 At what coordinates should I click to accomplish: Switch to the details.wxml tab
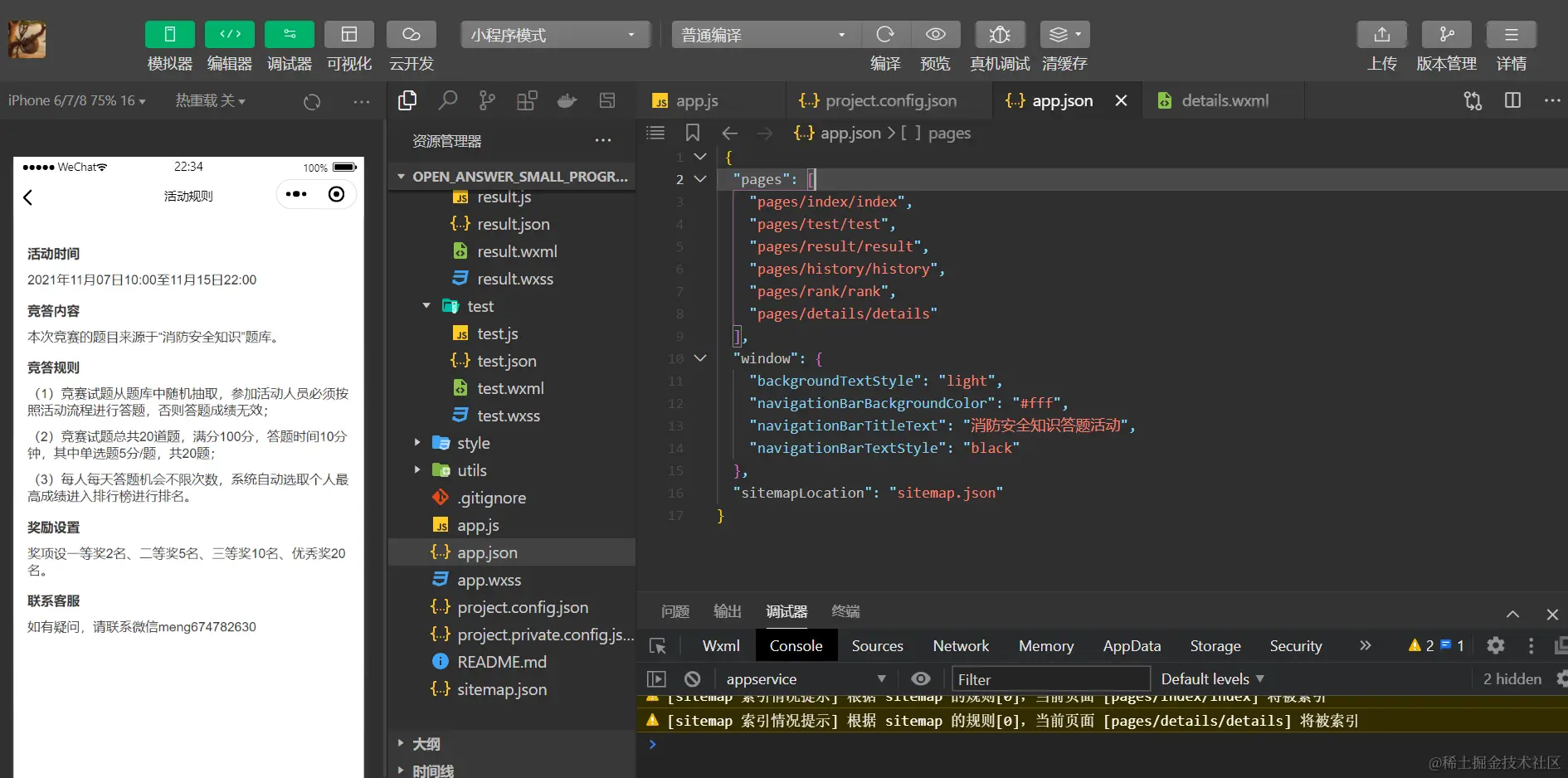tap(1225, 101)
